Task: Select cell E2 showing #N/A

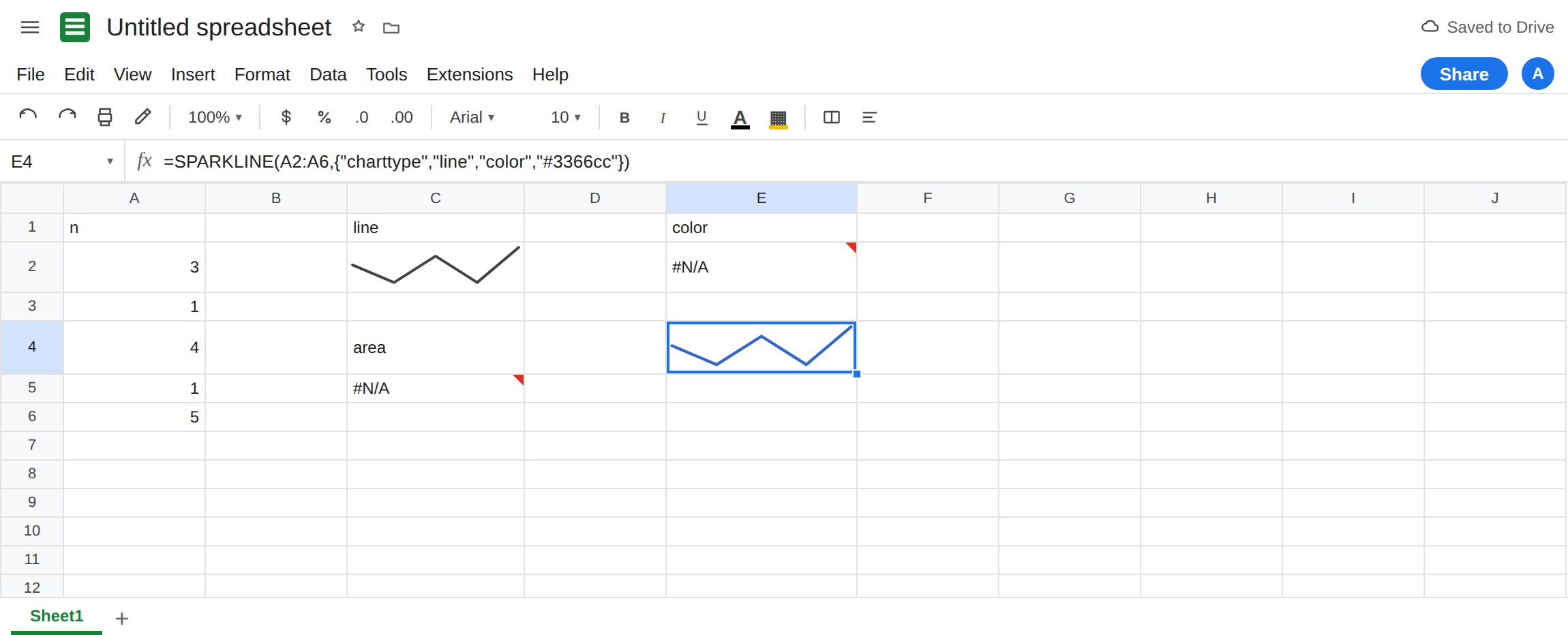Action: click(x=762, y=267)
